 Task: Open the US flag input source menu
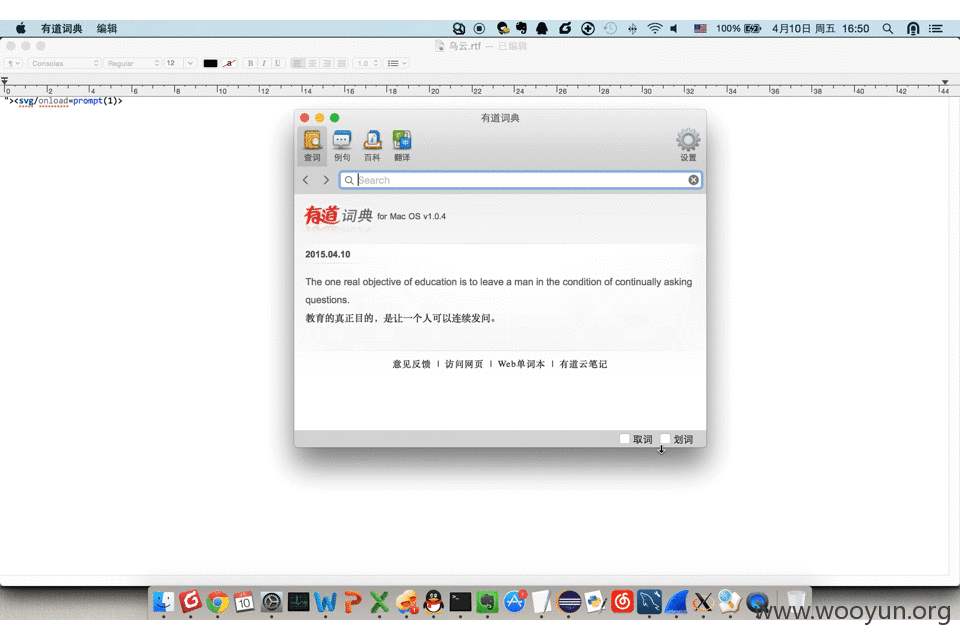(700, 28)
